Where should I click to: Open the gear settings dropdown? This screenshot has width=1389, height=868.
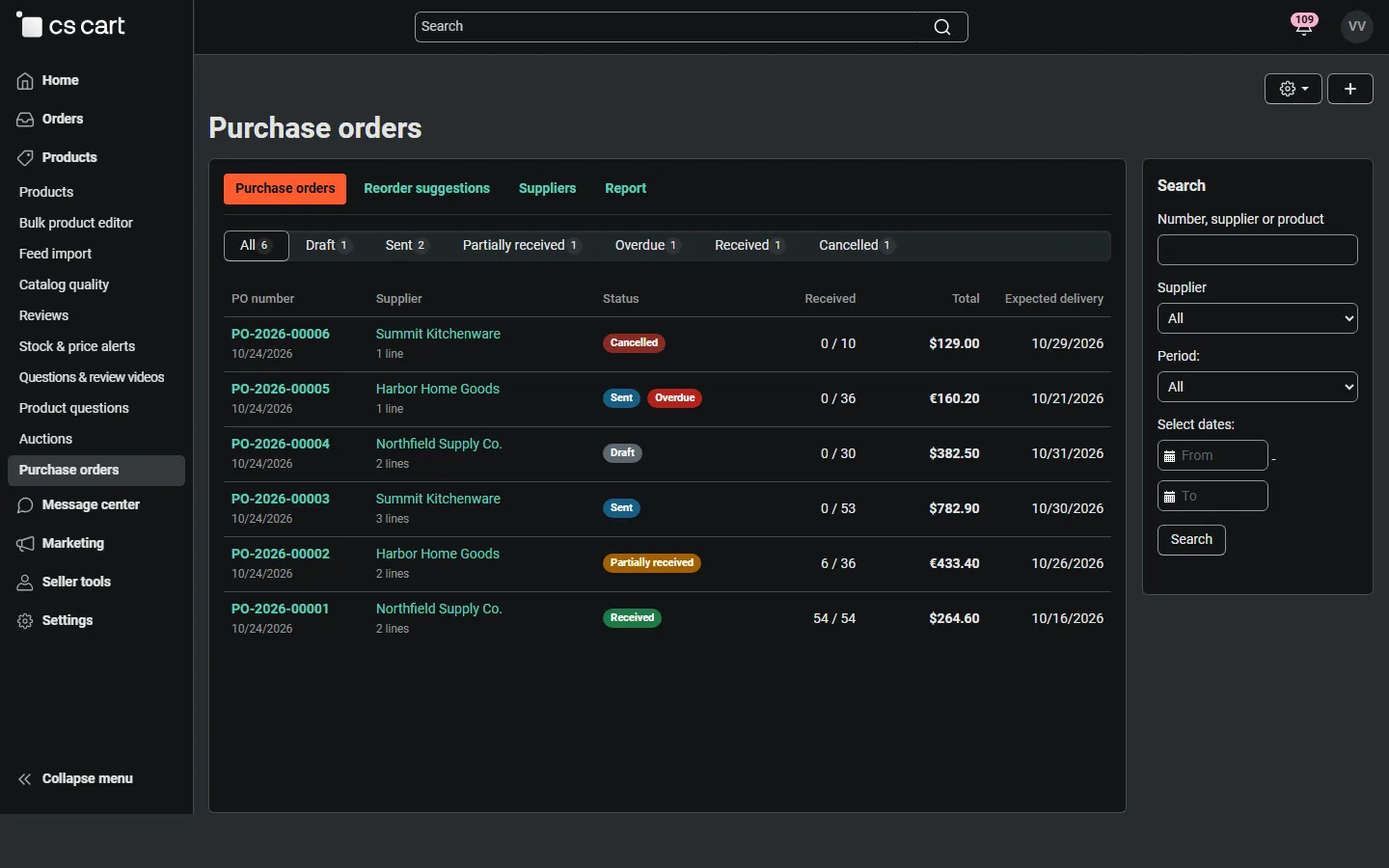pyautogui.click(x=1294, y=89)
